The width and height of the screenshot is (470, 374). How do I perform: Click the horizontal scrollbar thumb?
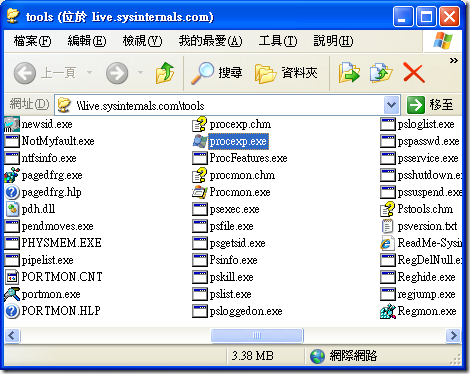click(x=257, y=335)
